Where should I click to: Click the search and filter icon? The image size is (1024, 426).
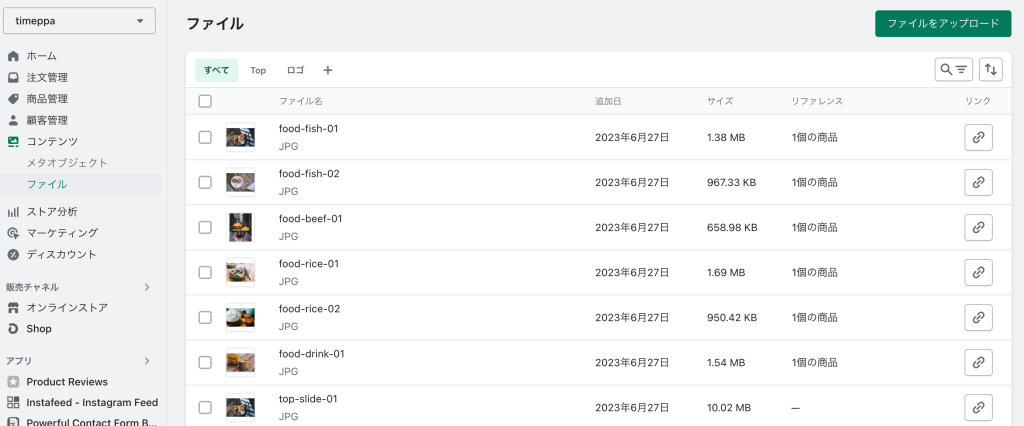(953, 69)
